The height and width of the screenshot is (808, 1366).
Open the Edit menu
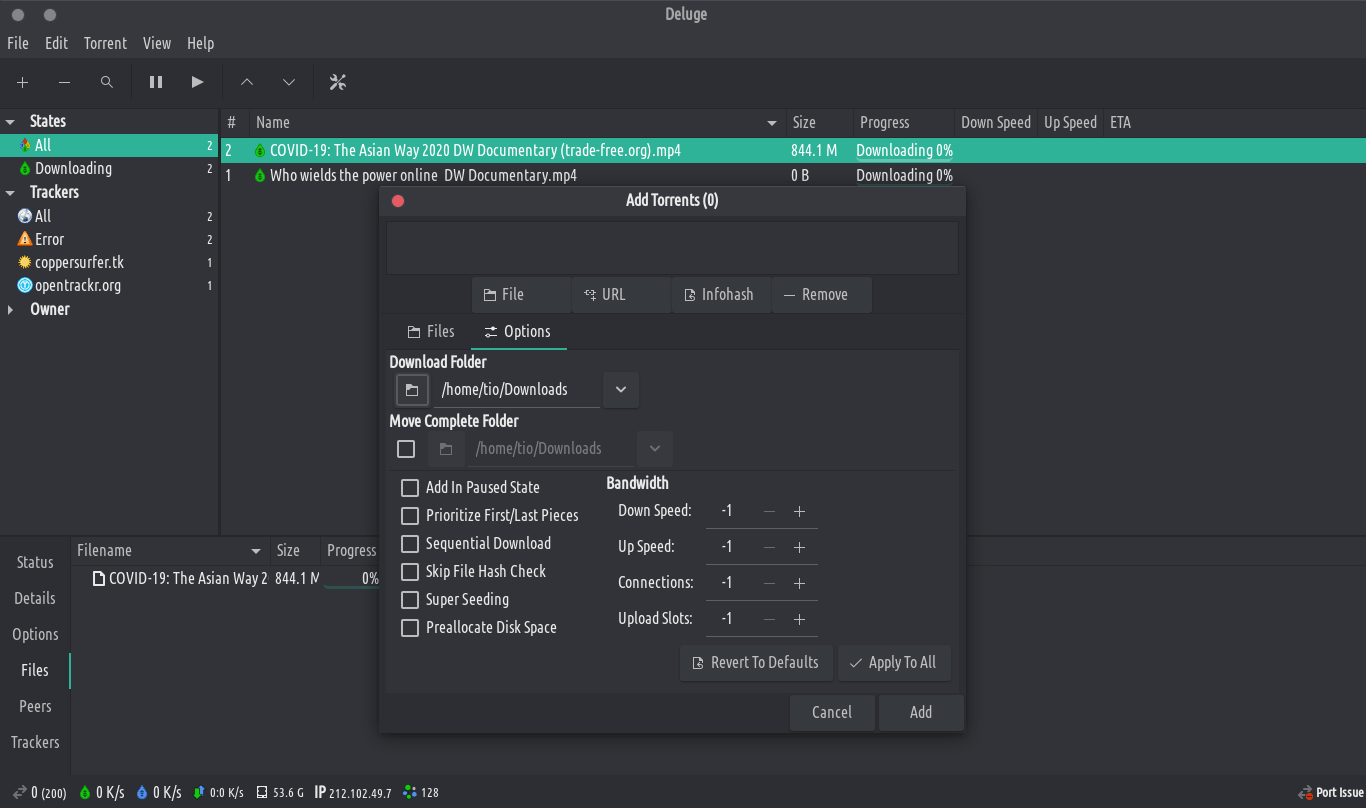(57, 43)
